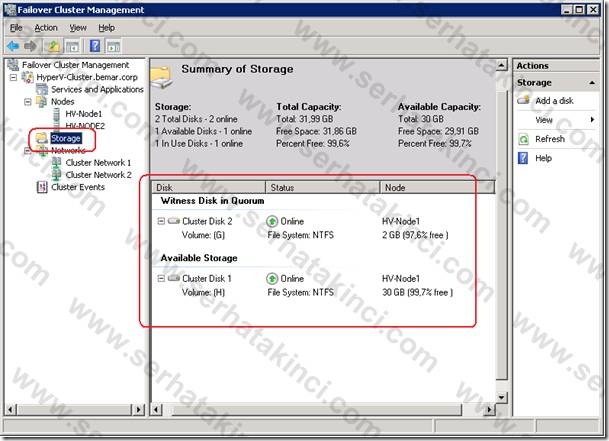Select Cluster Events in tree
Screen dimensions: 609x441
coord(78,187)
